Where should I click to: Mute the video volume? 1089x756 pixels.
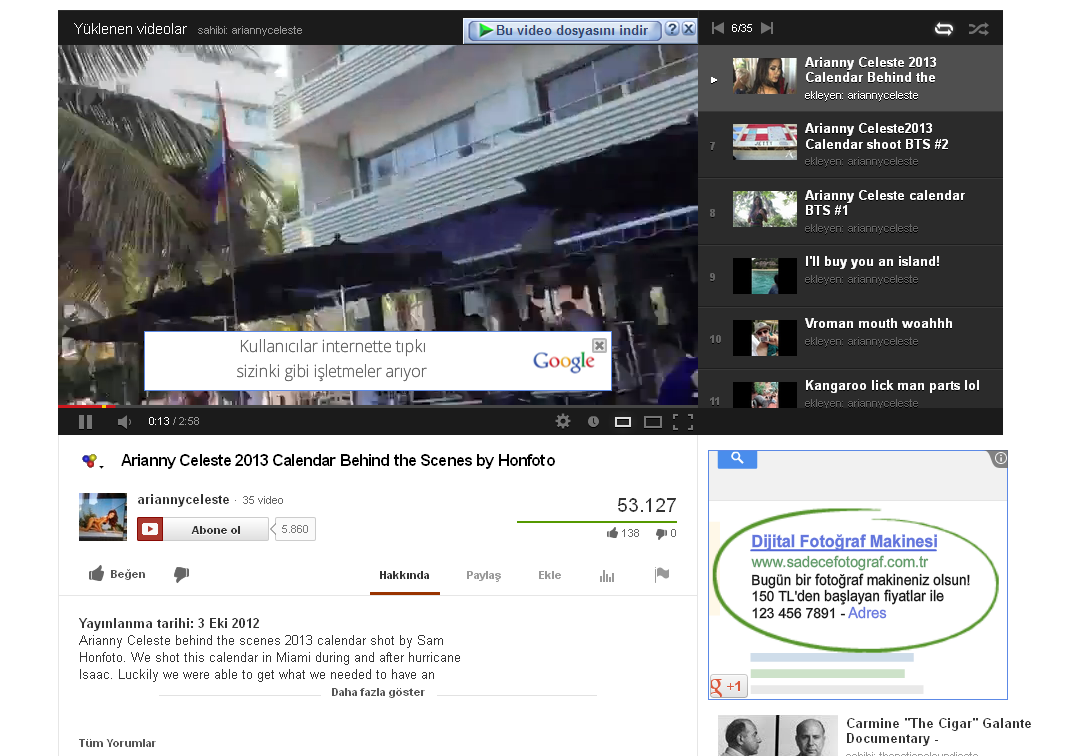(x=124, y=421)
